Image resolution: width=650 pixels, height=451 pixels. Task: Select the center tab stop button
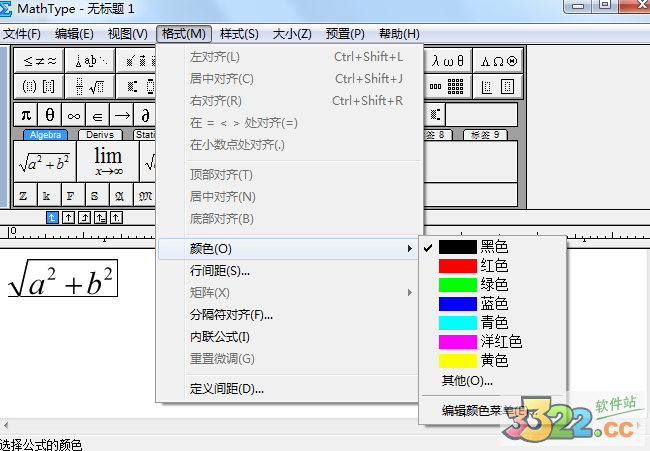tap(68, 217)
